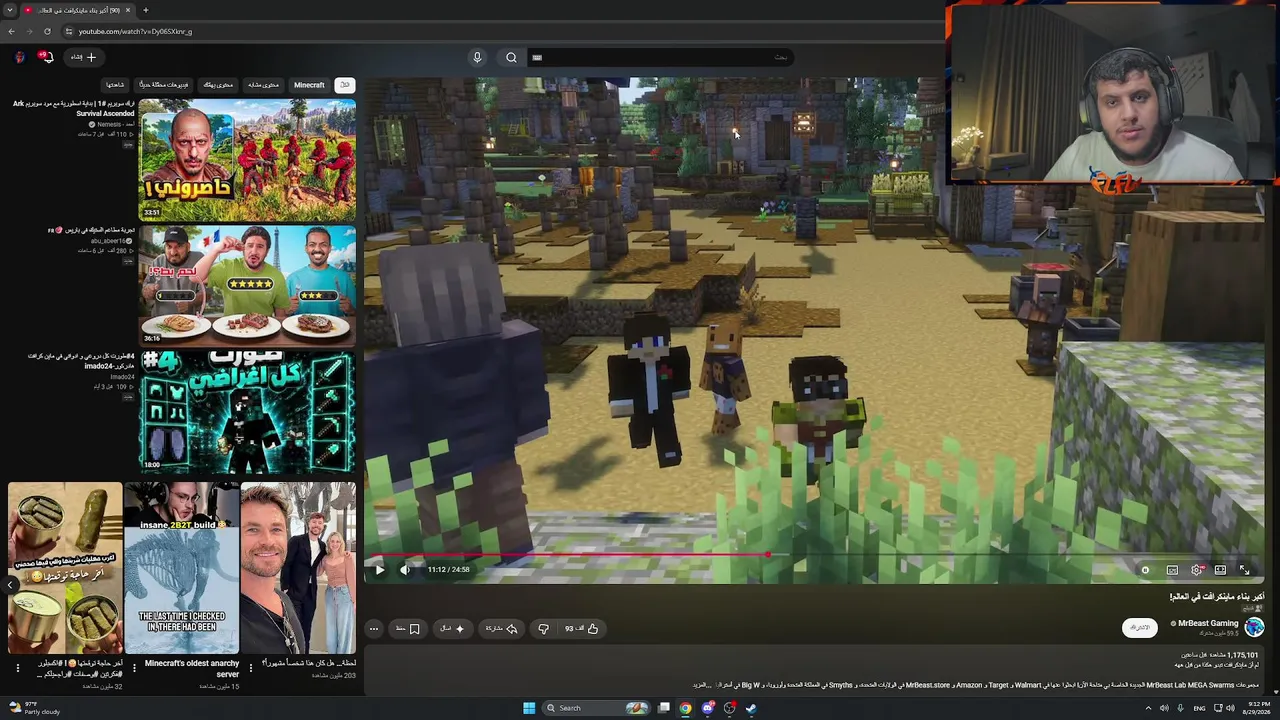Open the player settings gear
The image size is (1280, 720).
pos(1196,570)
